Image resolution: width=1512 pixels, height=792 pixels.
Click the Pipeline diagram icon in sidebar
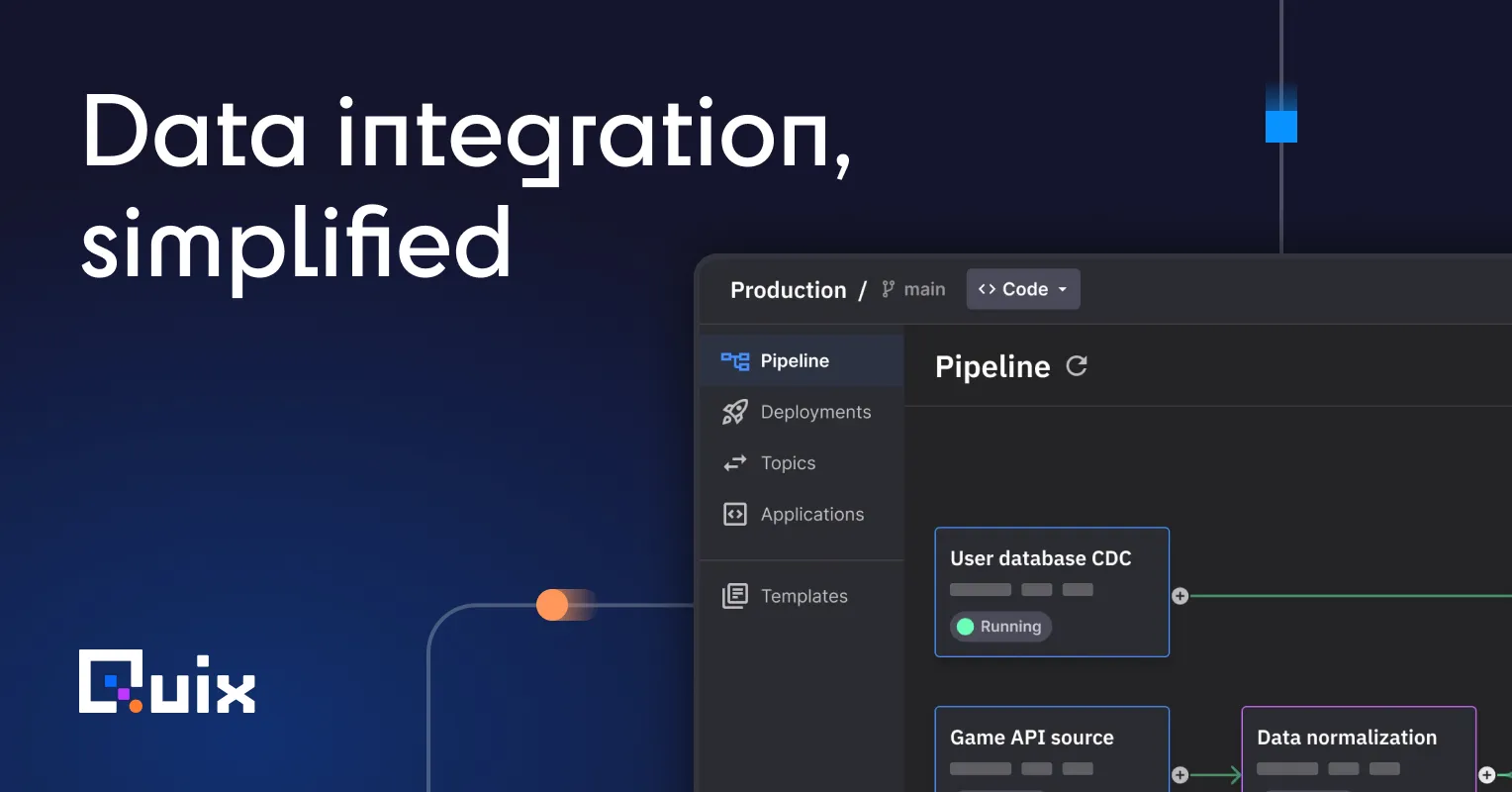click(x=735, y=361)
